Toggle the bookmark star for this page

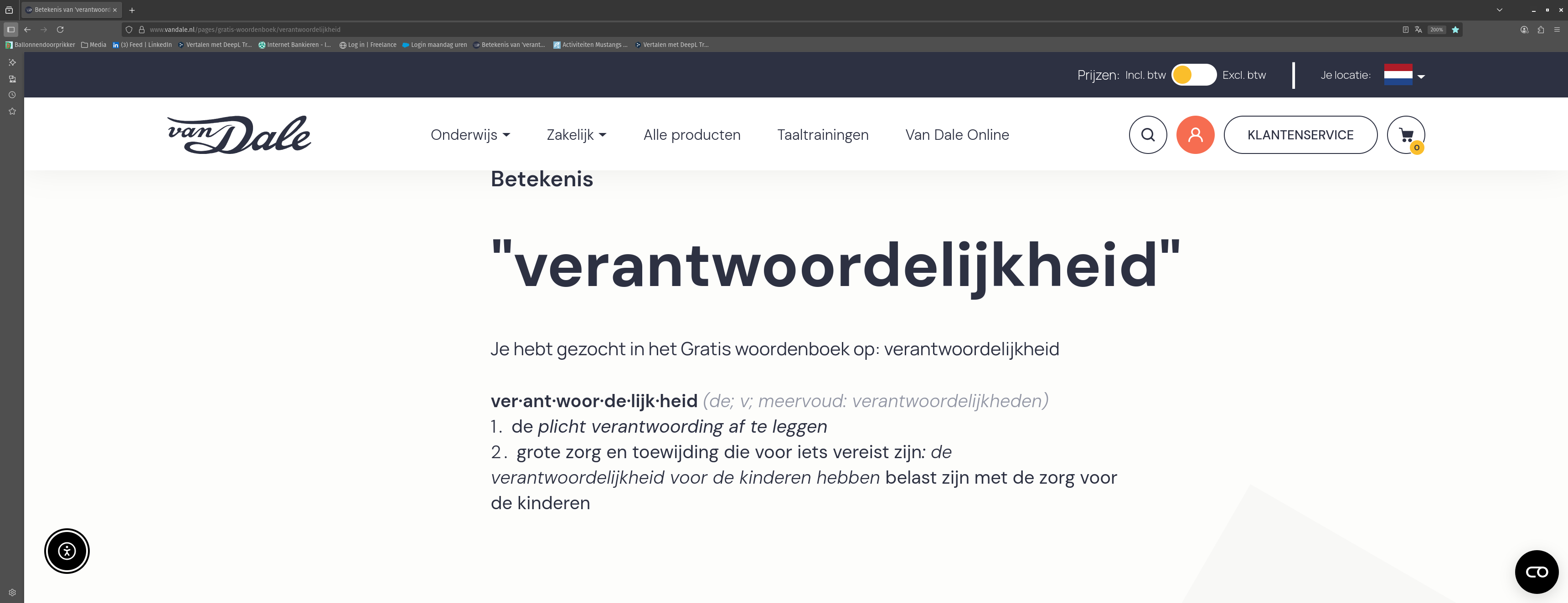point(1455,29)
